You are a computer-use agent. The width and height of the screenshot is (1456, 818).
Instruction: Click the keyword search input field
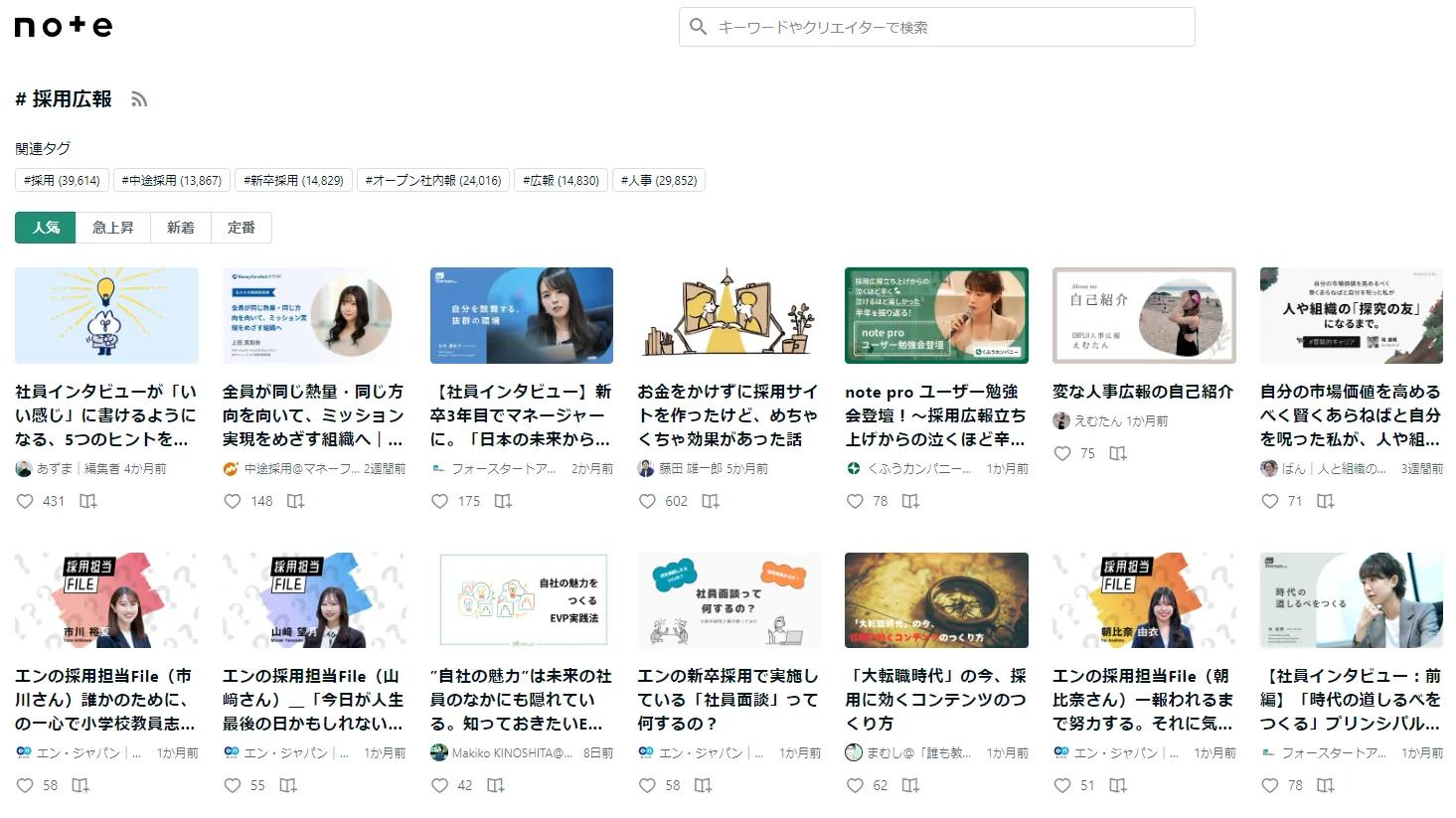[x=937, y=27]
